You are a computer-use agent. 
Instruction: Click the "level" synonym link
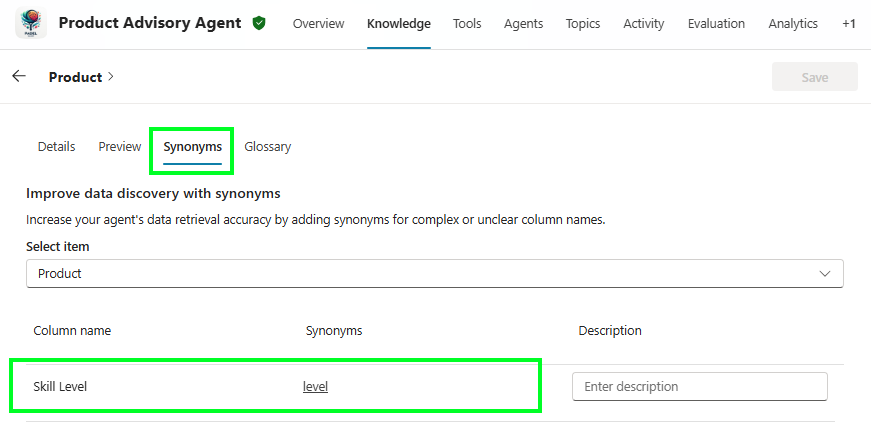point(315,387)
